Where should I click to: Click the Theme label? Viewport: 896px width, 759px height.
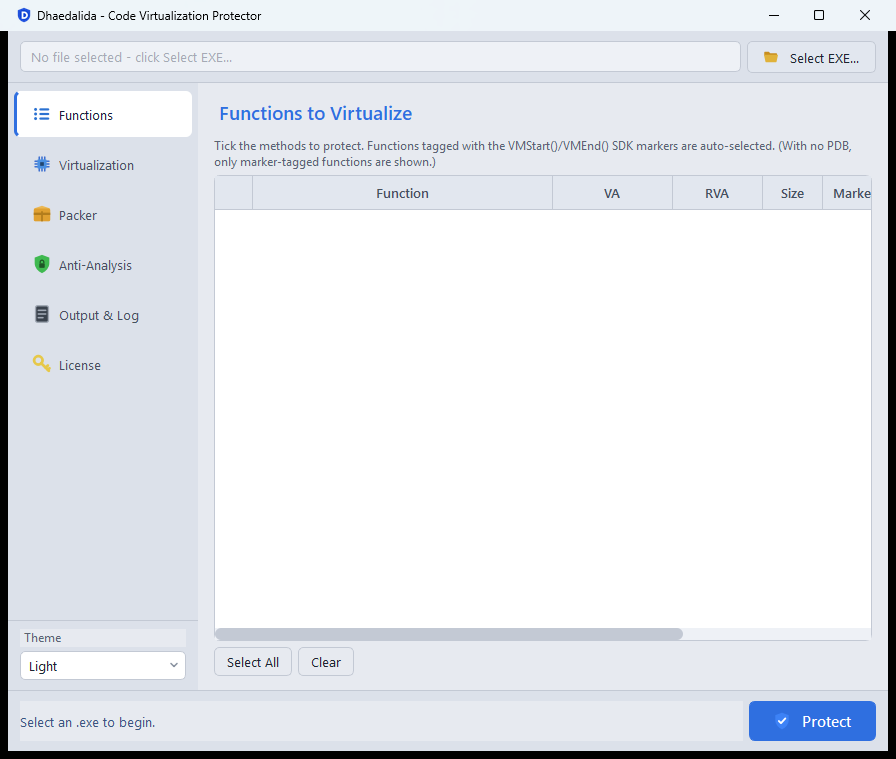point(42,637)
